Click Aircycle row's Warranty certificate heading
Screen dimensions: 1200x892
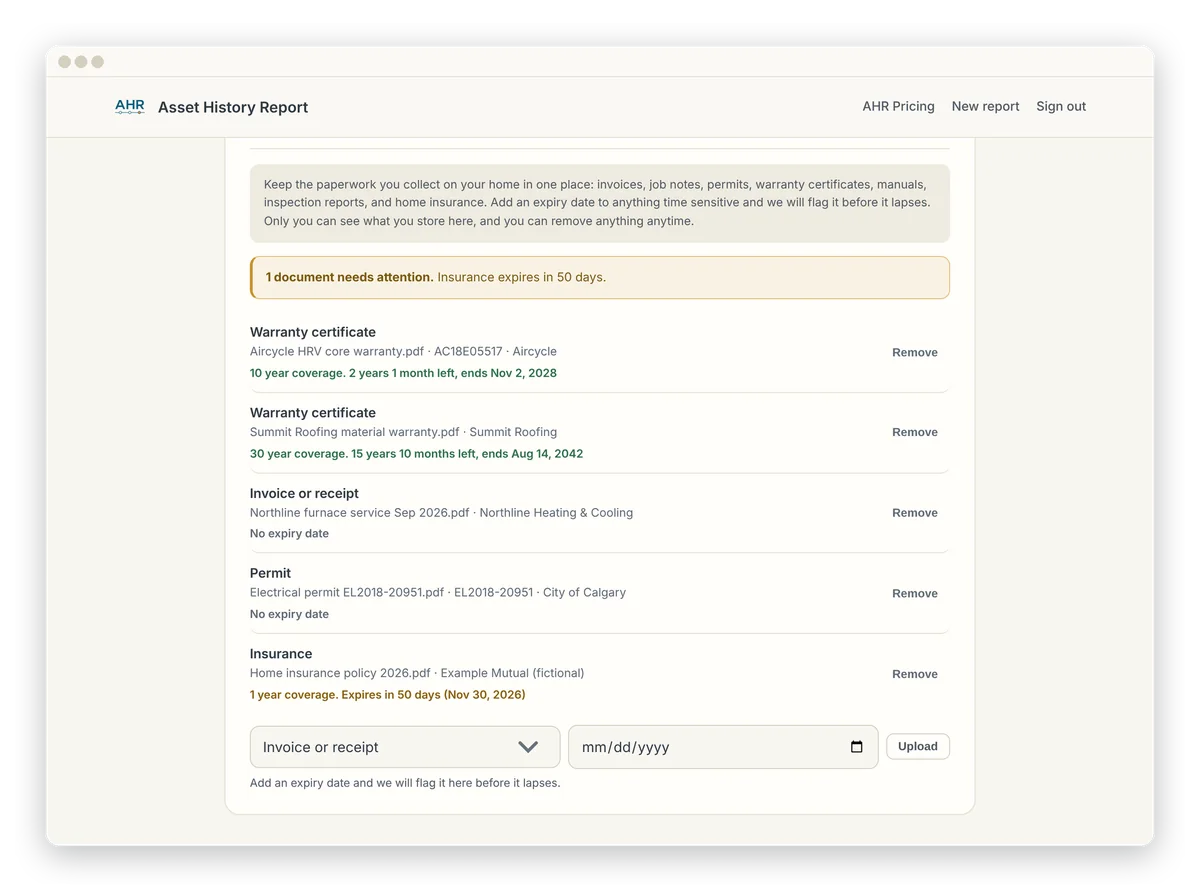tap(313, 332)
